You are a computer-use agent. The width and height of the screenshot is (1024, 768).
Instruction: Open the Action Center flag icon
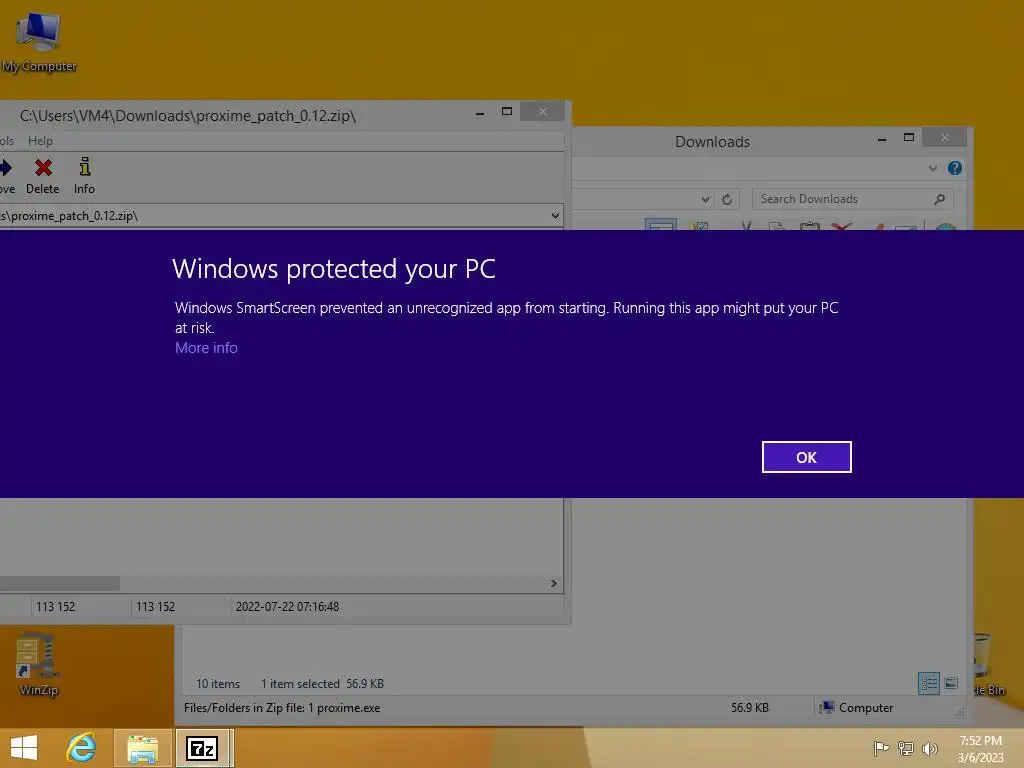point(881,748)
